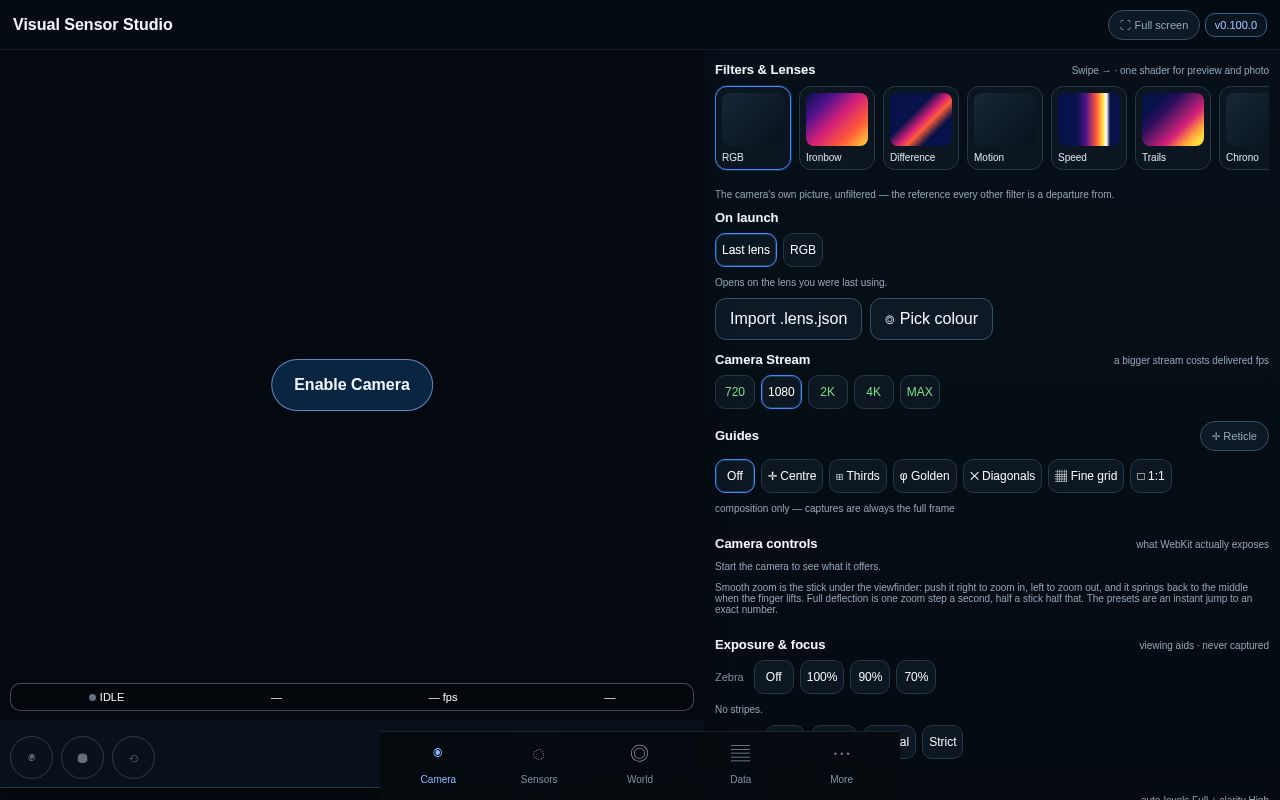Set On launch to Last lens
Viewport: 1280px width, 800px height.
click(x=746, y=250)
